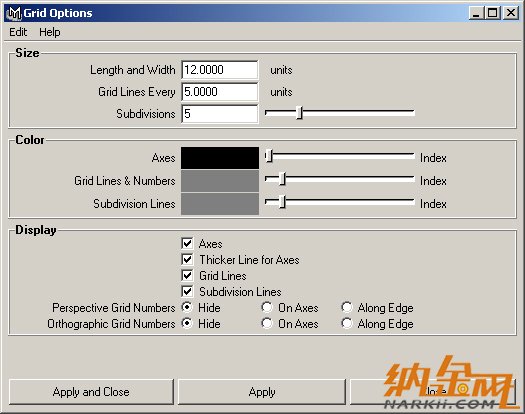Toggle the Axes display checkbox
The height and width of the screenshot is (414, 525).
click(187, 244)
